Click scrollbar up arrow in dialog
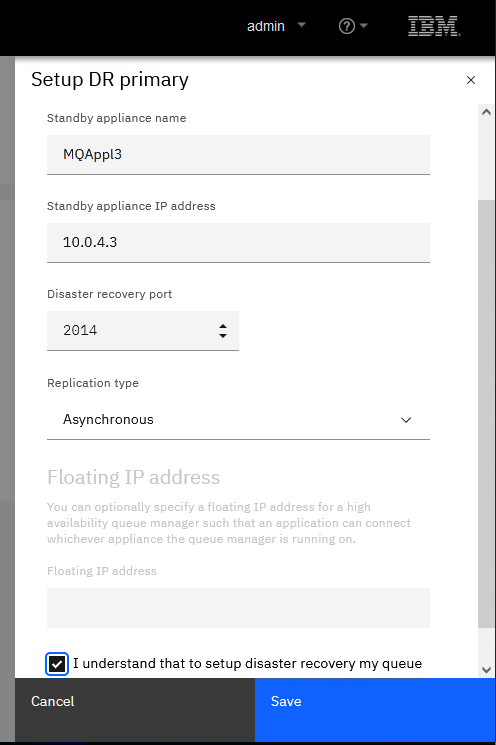 [486, 113]
